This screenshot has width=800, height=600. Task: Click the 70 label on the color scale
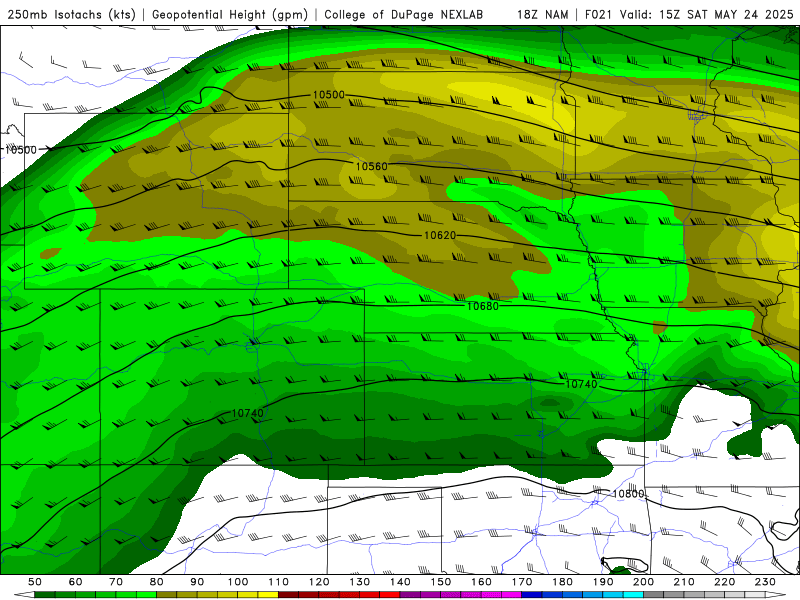point(116,582)
